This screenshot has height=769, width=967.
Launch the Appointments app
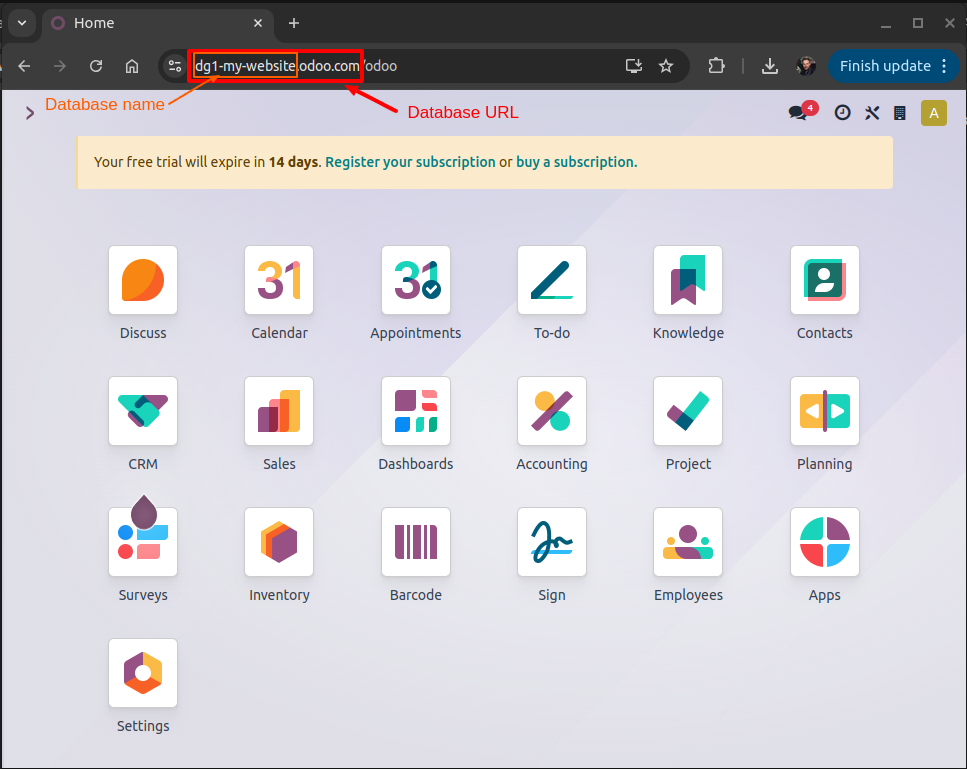(x=416, y=281)
